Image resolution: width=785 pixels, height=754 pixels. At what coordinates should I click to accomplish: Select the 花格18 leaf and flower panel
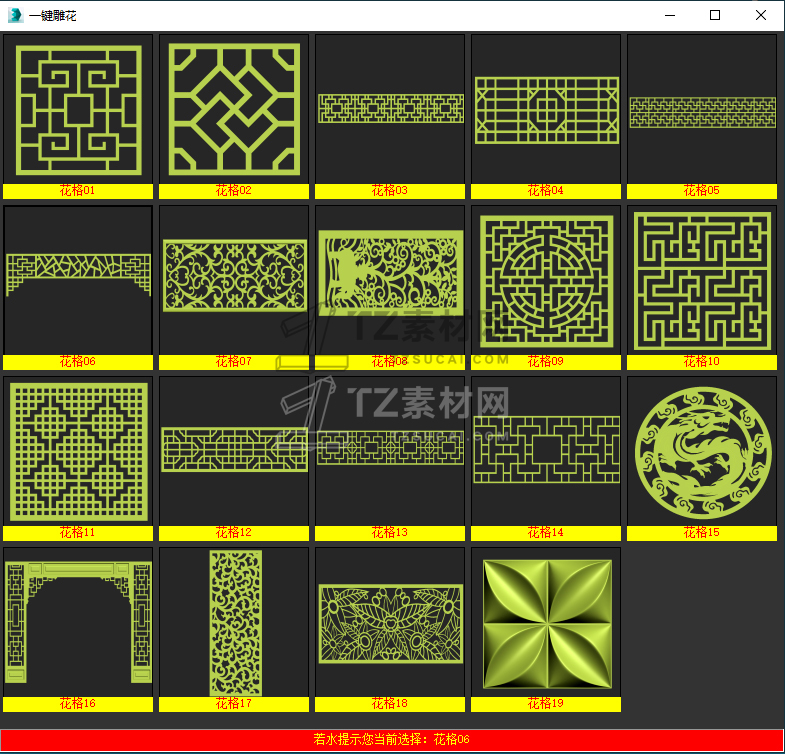point(390,622)
